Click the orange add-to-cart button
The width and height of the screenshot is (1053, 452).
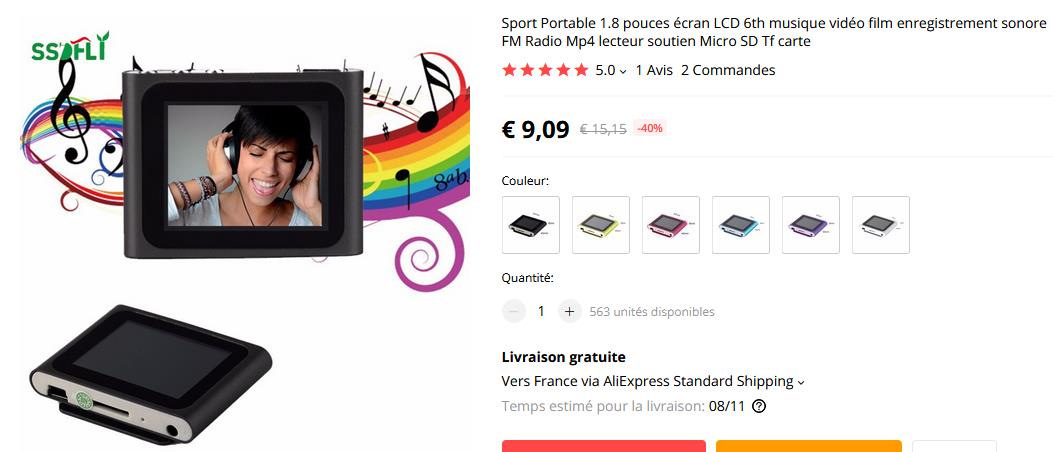point(809,447)
